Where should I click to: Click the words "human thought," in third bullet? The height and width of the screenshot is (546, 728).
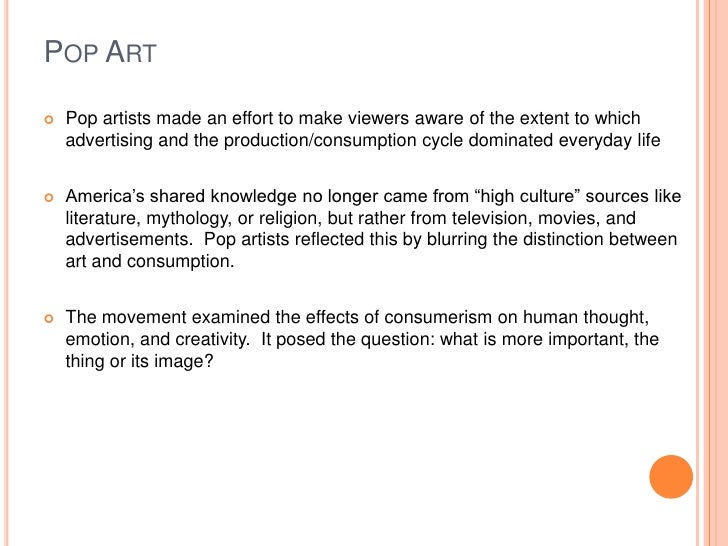pyautogui.click(x=586, y=317)
